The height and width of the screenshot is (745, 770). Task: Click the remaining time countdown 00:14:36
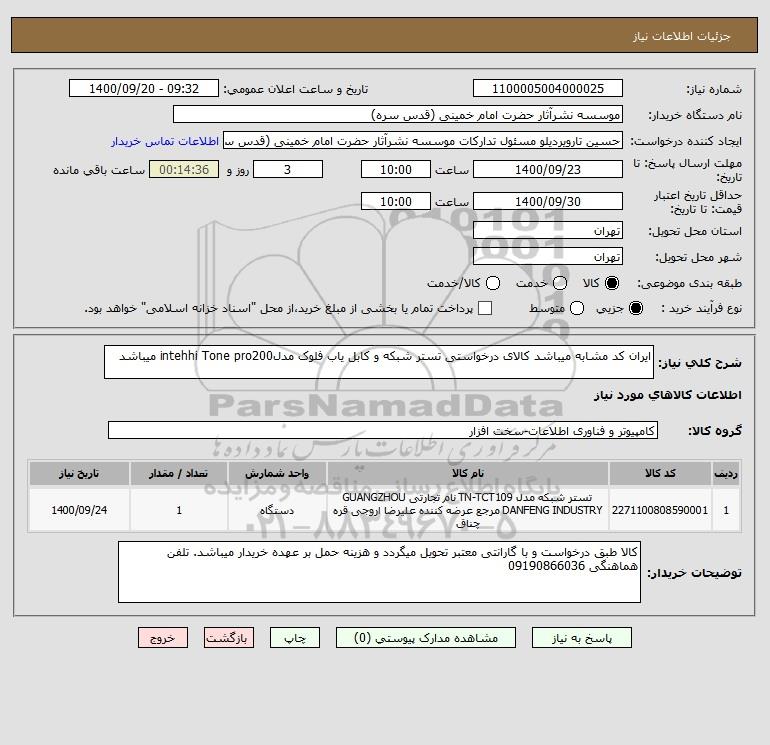pos(184,169)
